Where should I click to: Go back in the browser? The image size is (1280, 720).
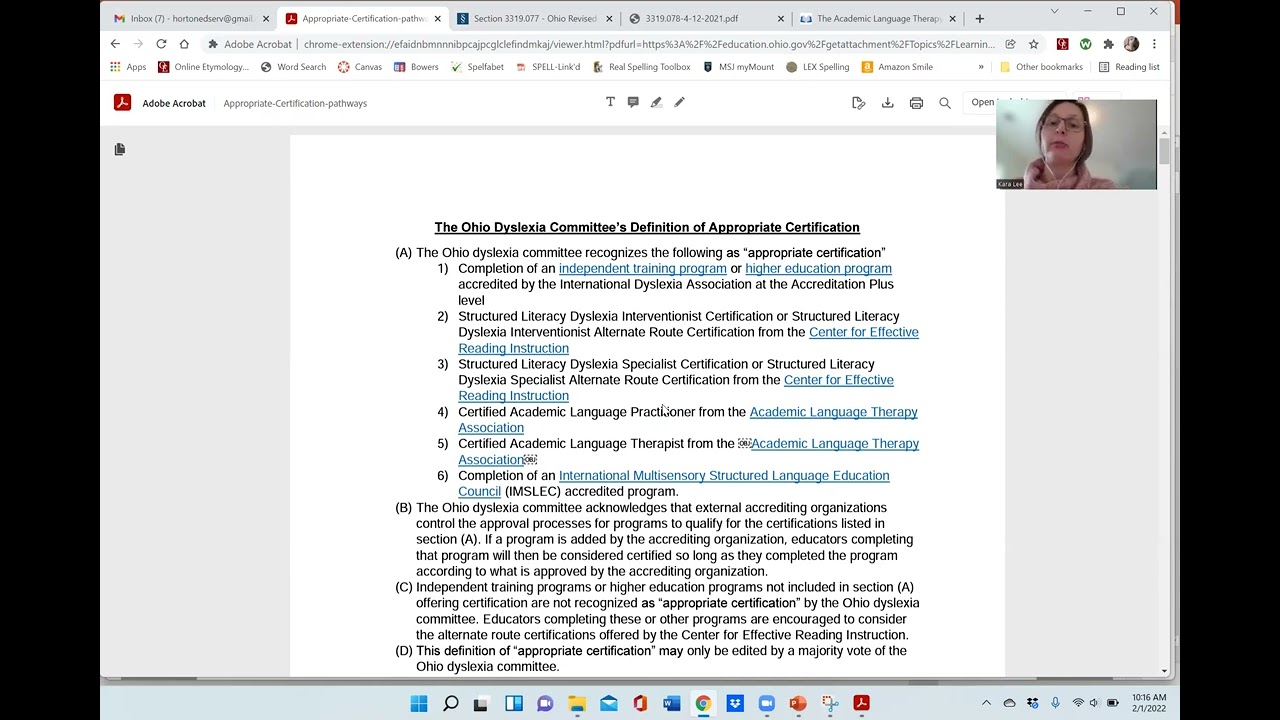(x=115, y=44)
